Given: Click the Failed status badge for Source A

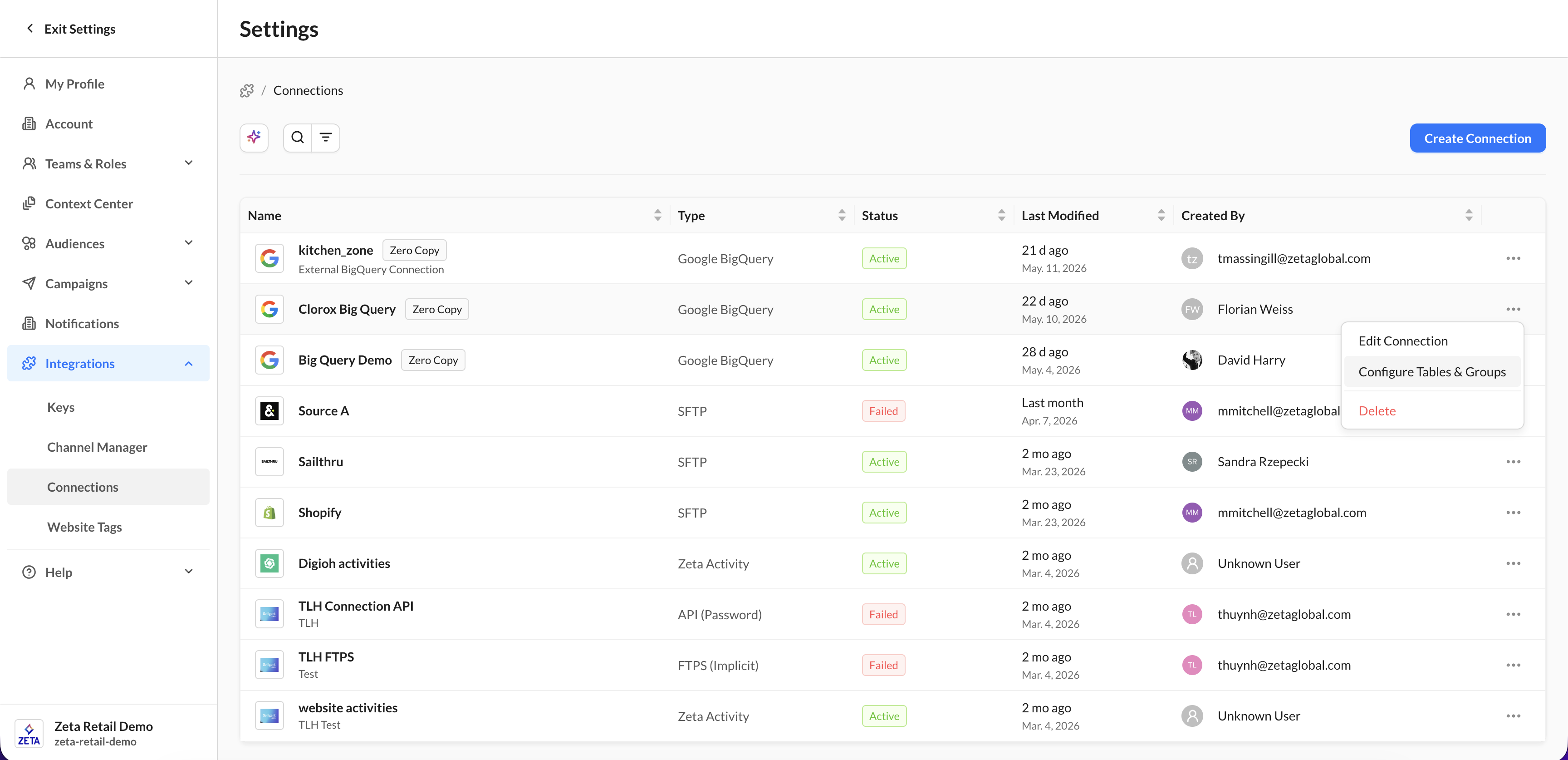Looking at the screenshot, I should click(883, 411).
